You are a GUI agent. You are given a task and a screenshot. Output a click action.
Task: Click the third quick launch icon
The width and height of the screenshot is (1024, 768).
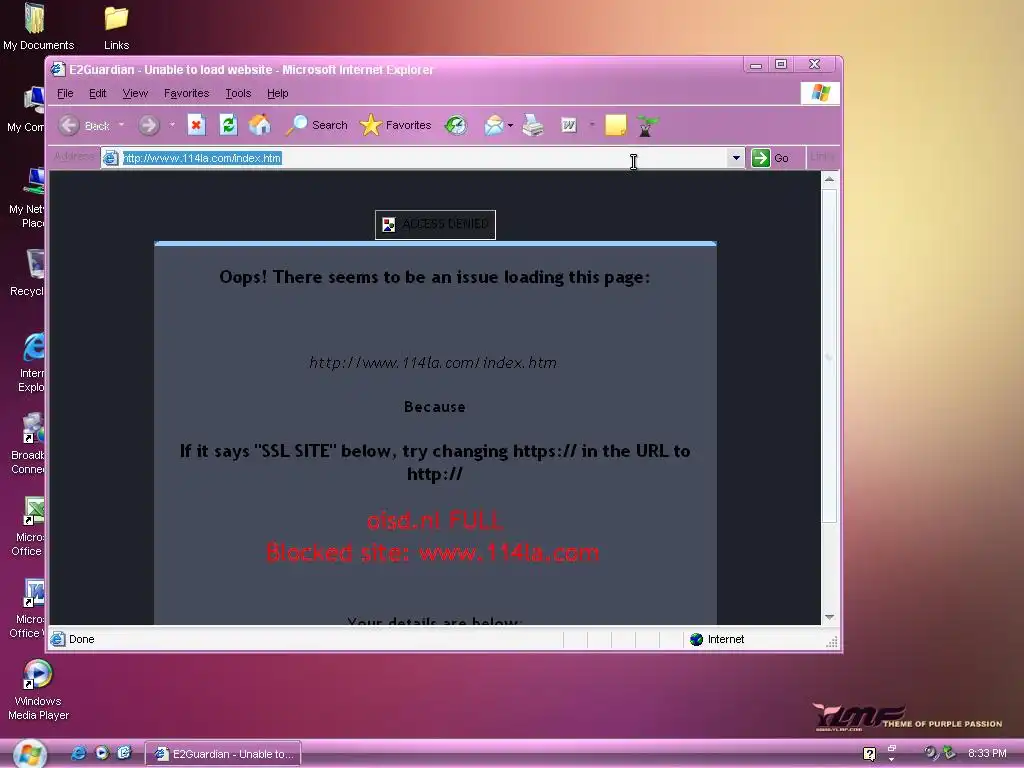pos(124,753)
